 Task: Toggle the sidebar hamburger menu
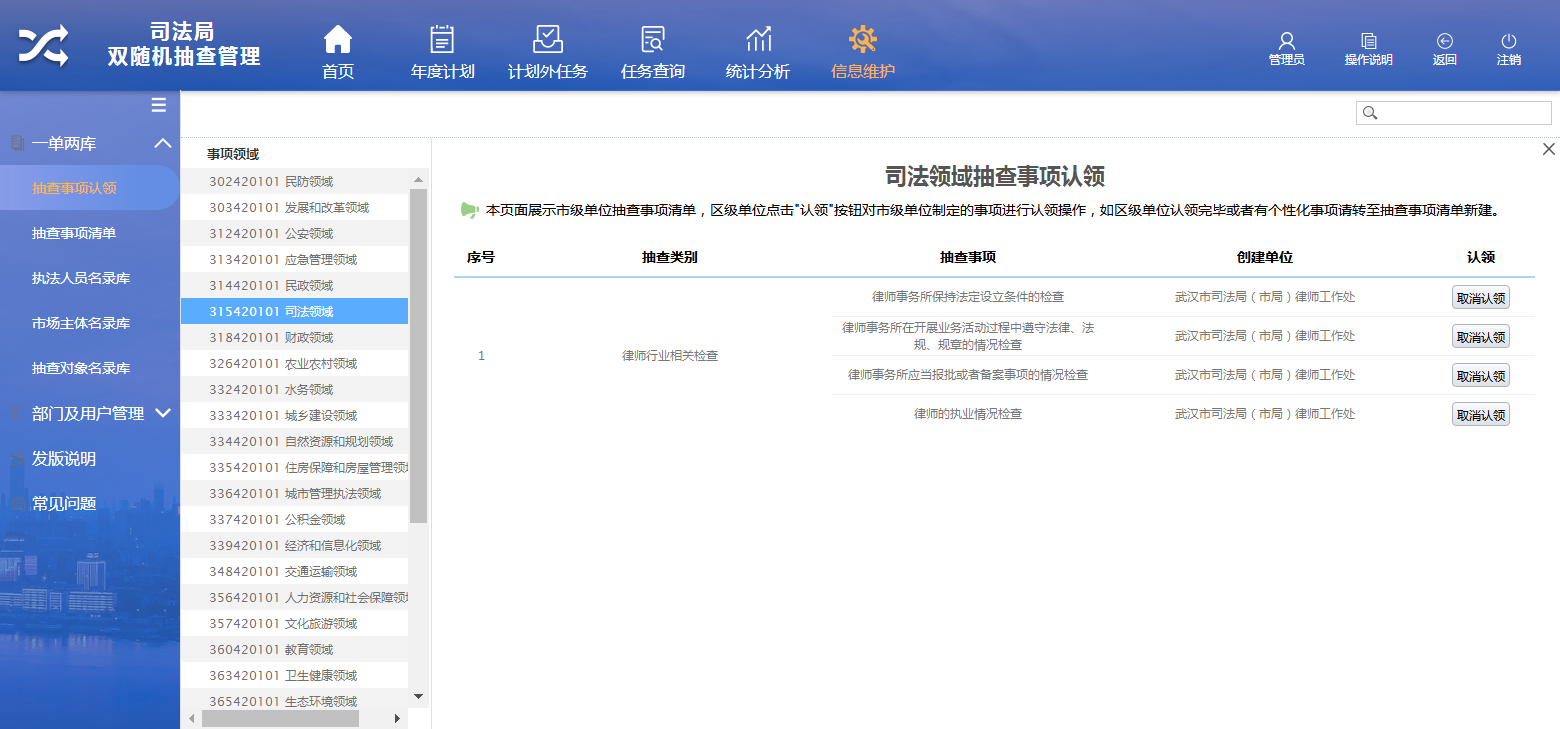click(x=158, y=105)
